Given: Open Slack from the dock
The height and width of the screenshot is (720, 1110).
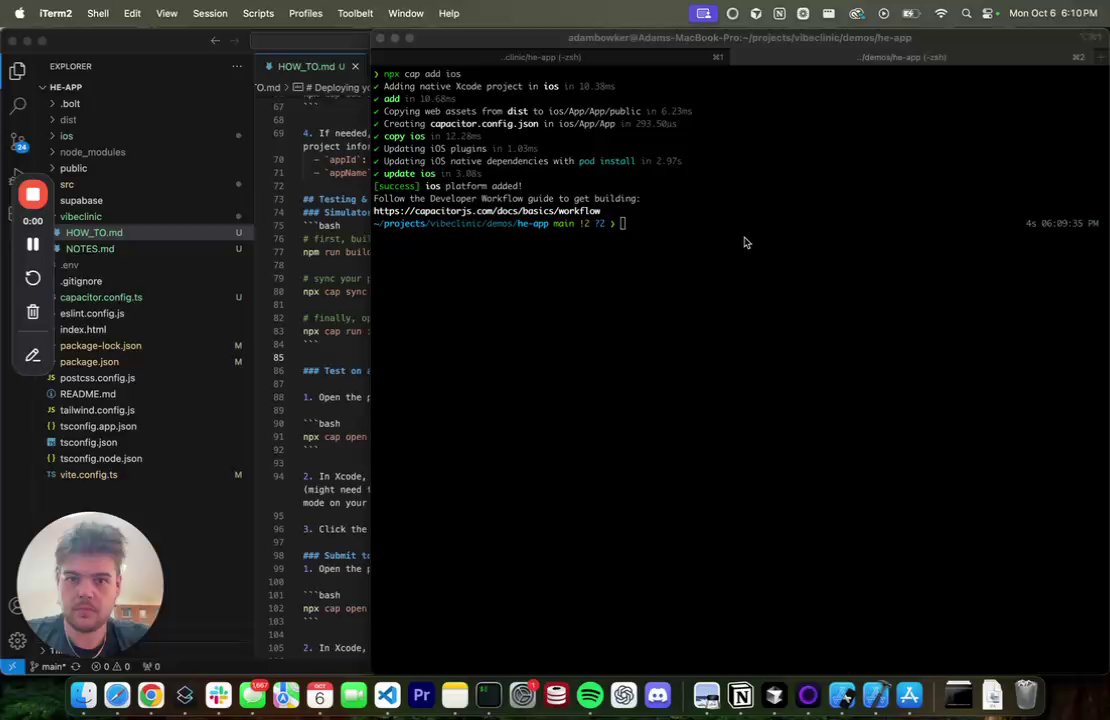Looking at the screenshot, I should 218,695.
